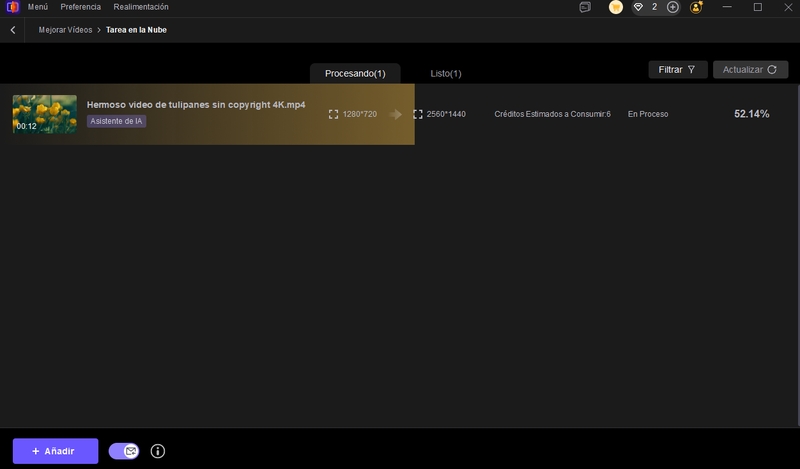Open the user account profile icon
This screenshot has width=800, height=469.
point(696,7)
